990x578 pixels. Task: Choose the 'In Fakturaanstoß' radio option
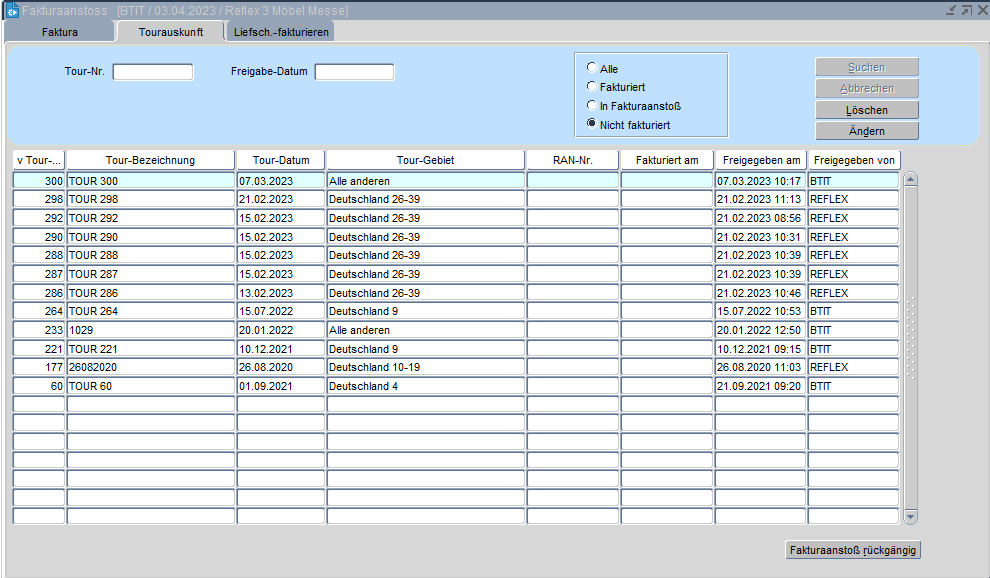592,105
